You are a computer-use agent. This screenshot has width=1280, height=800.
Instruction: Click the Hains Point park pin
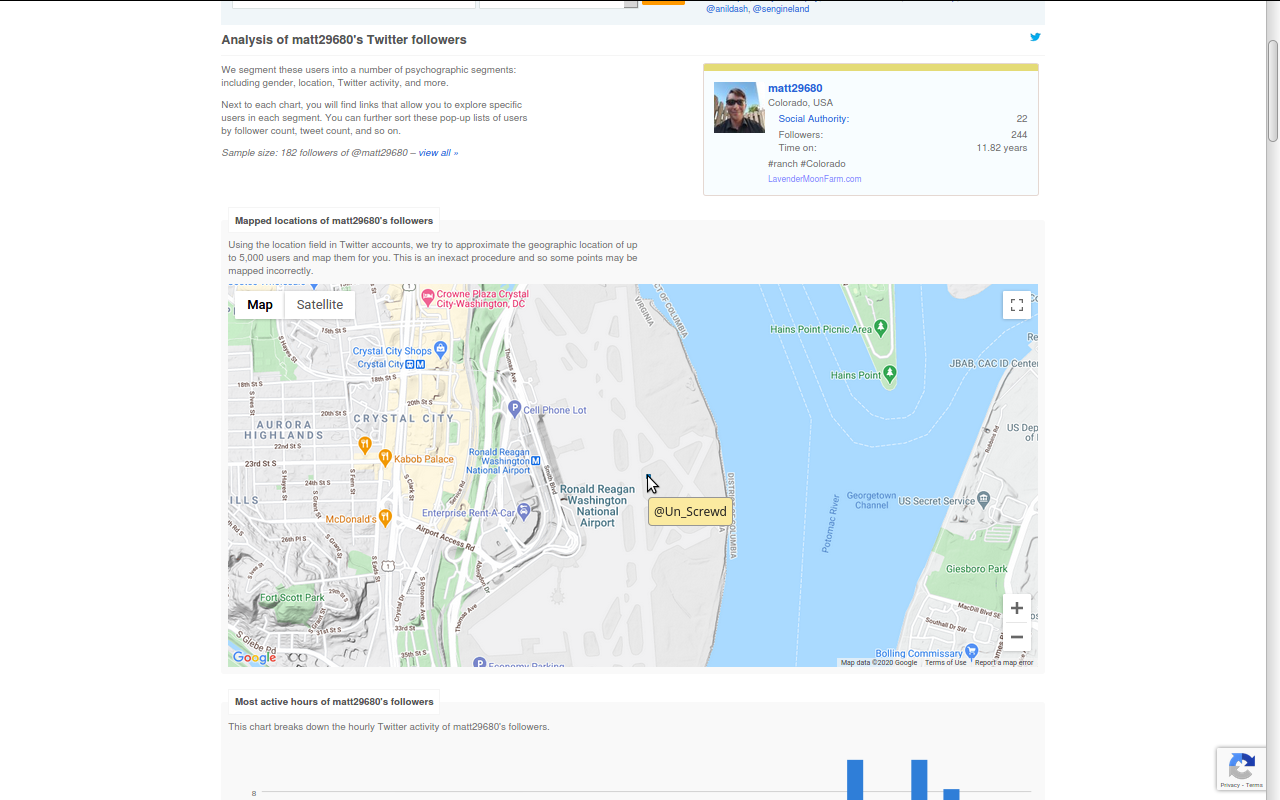point(889,375)
